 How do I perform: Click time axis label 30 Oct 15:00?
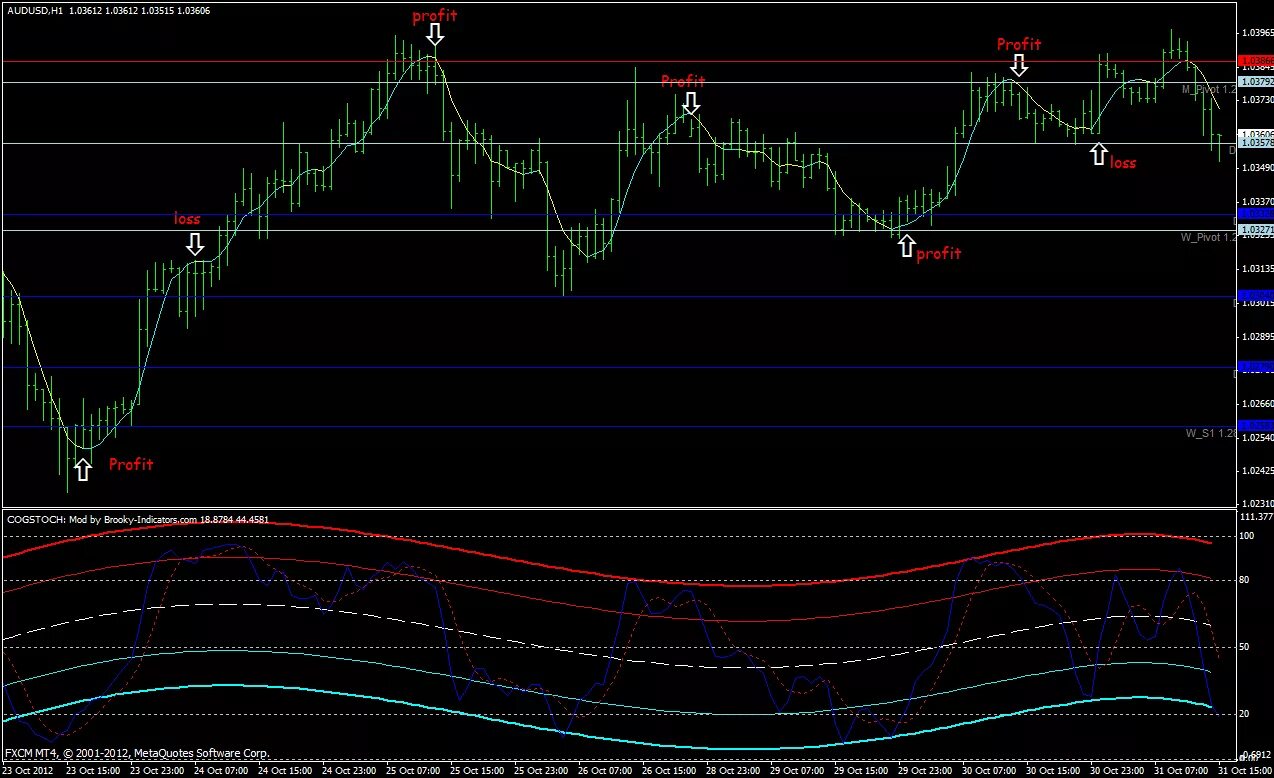pyautogui.click(x=1054, y=771)
